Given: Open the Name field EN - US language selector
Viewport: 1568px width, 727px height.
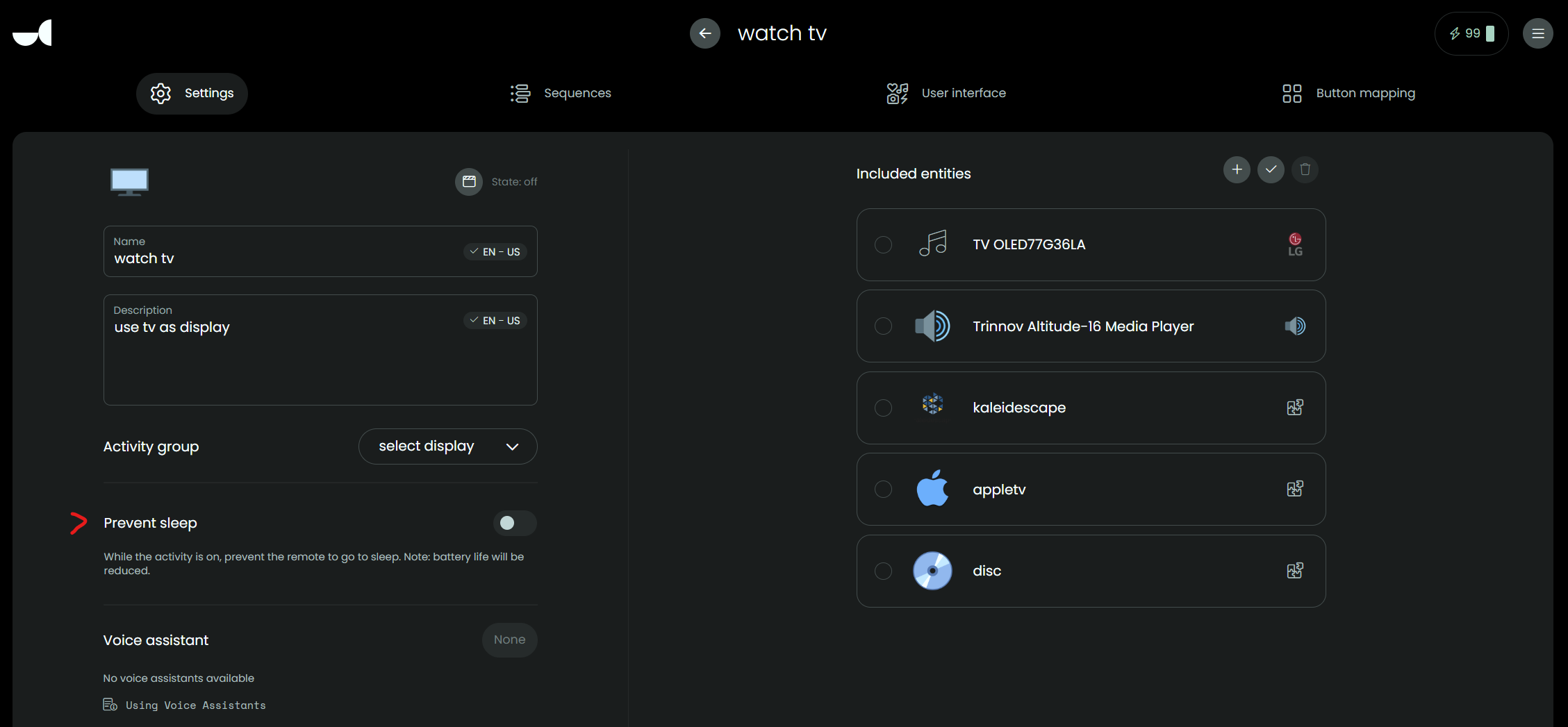Looking at the screenshot, I should coord(495,251).
